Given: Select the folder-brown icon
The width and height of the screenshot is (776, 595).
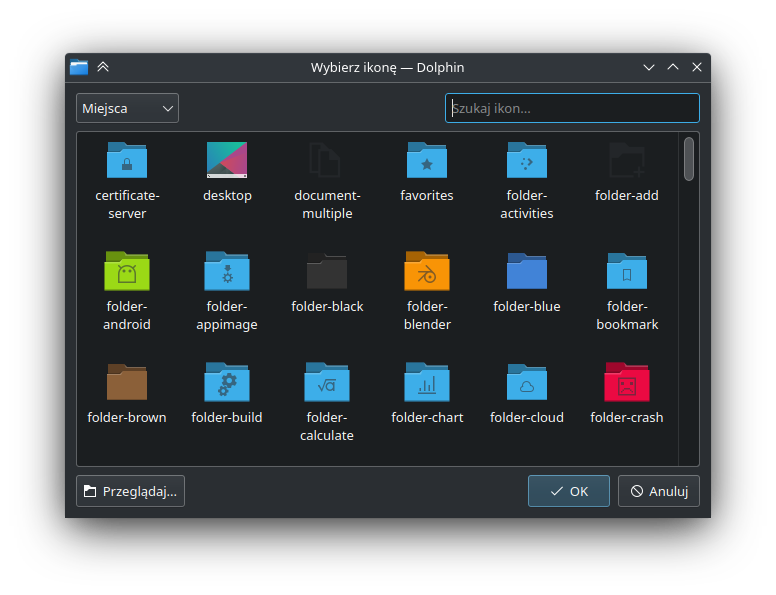Looking at the screenshot, I should coord(127,382).
